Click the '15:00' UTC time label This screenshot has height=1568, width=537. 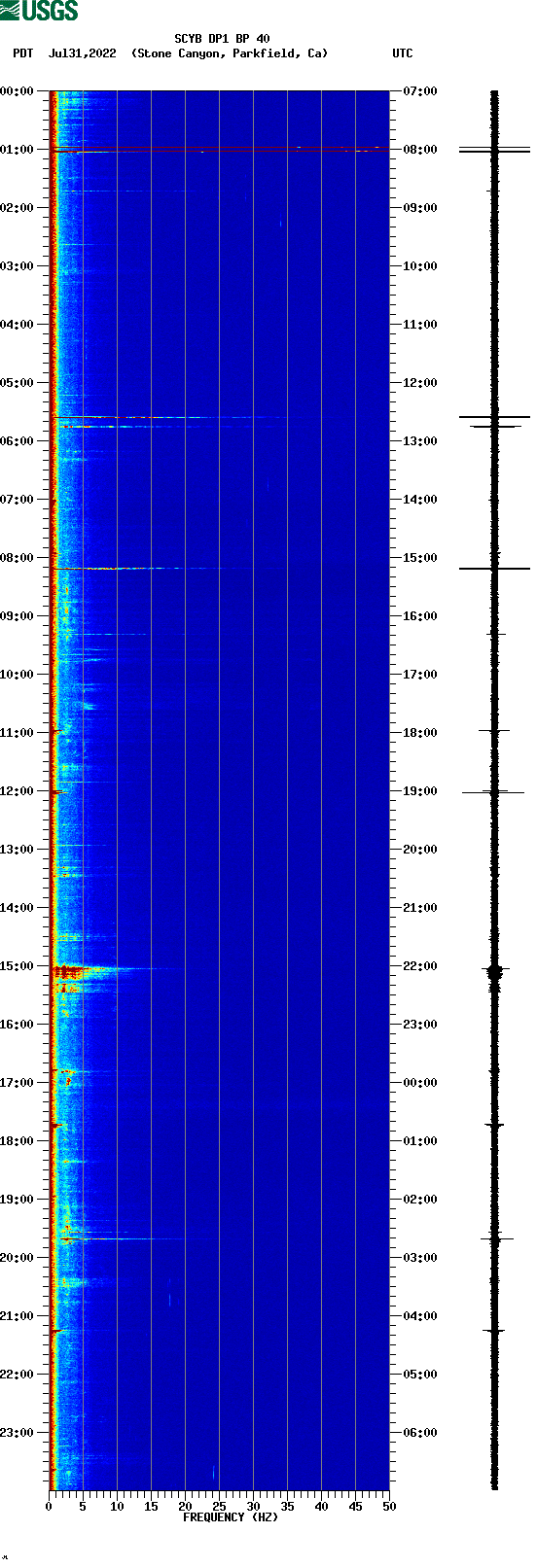point(420,558)
